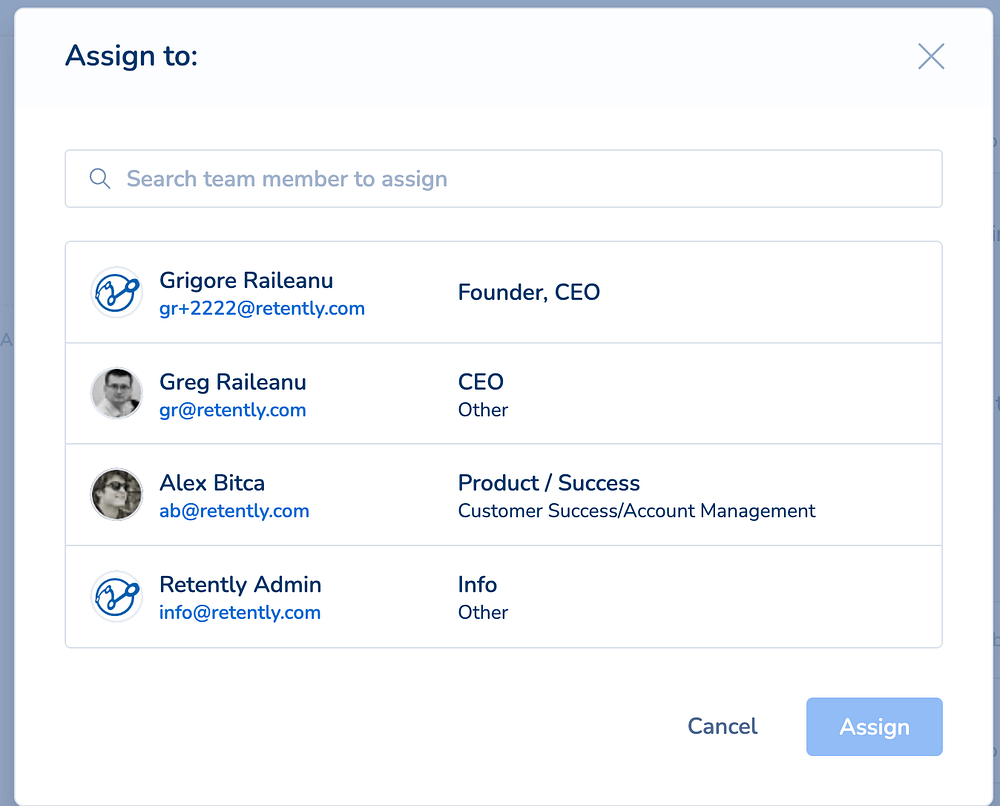
Task: Click the gr+2222@retently.com email link
Action: [262, 309]
